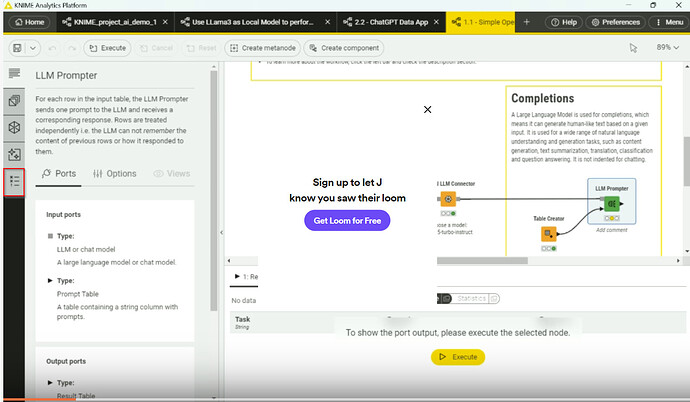Viewport: 690px width, 402px height.
Task: Click the undo arrow icon
Action: click(52, 48)
